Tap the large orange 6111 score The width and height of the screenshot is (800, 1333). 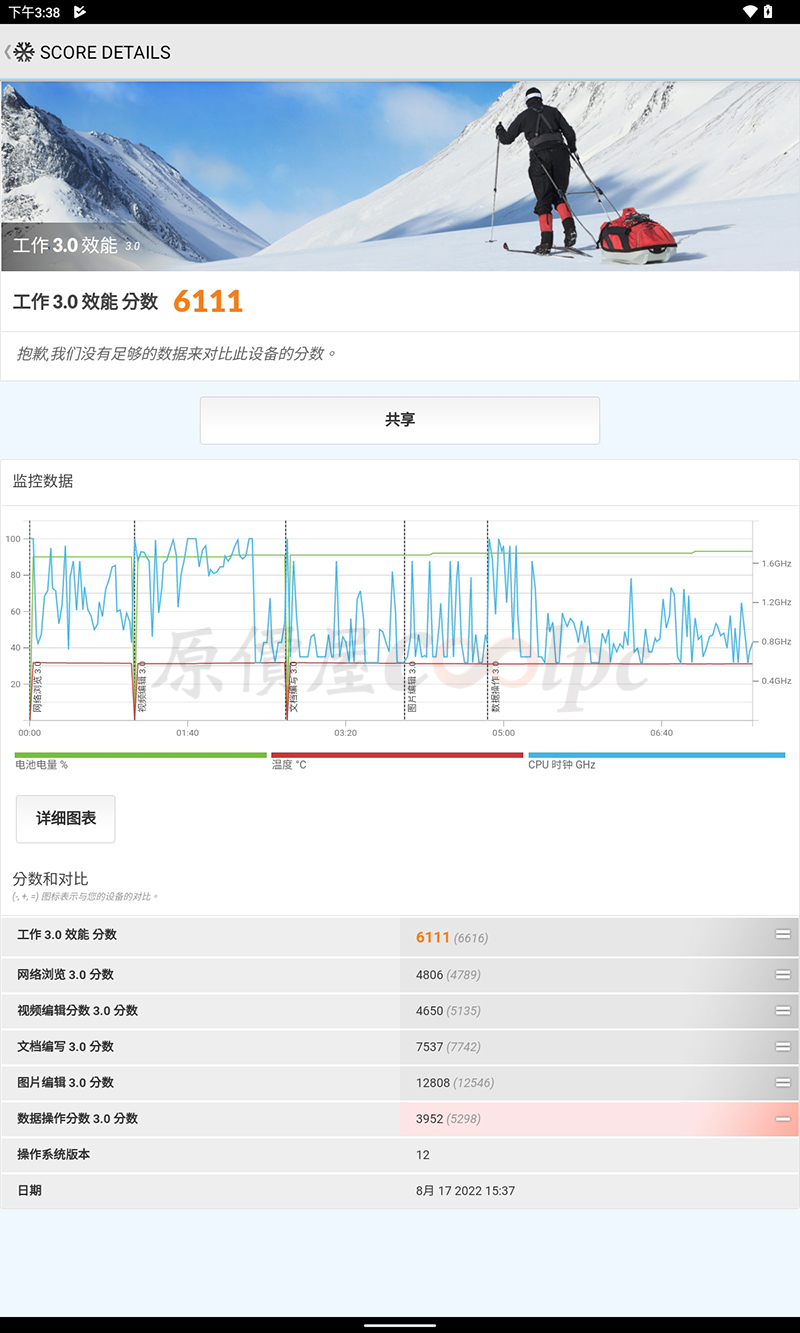[x=208, y=302]
